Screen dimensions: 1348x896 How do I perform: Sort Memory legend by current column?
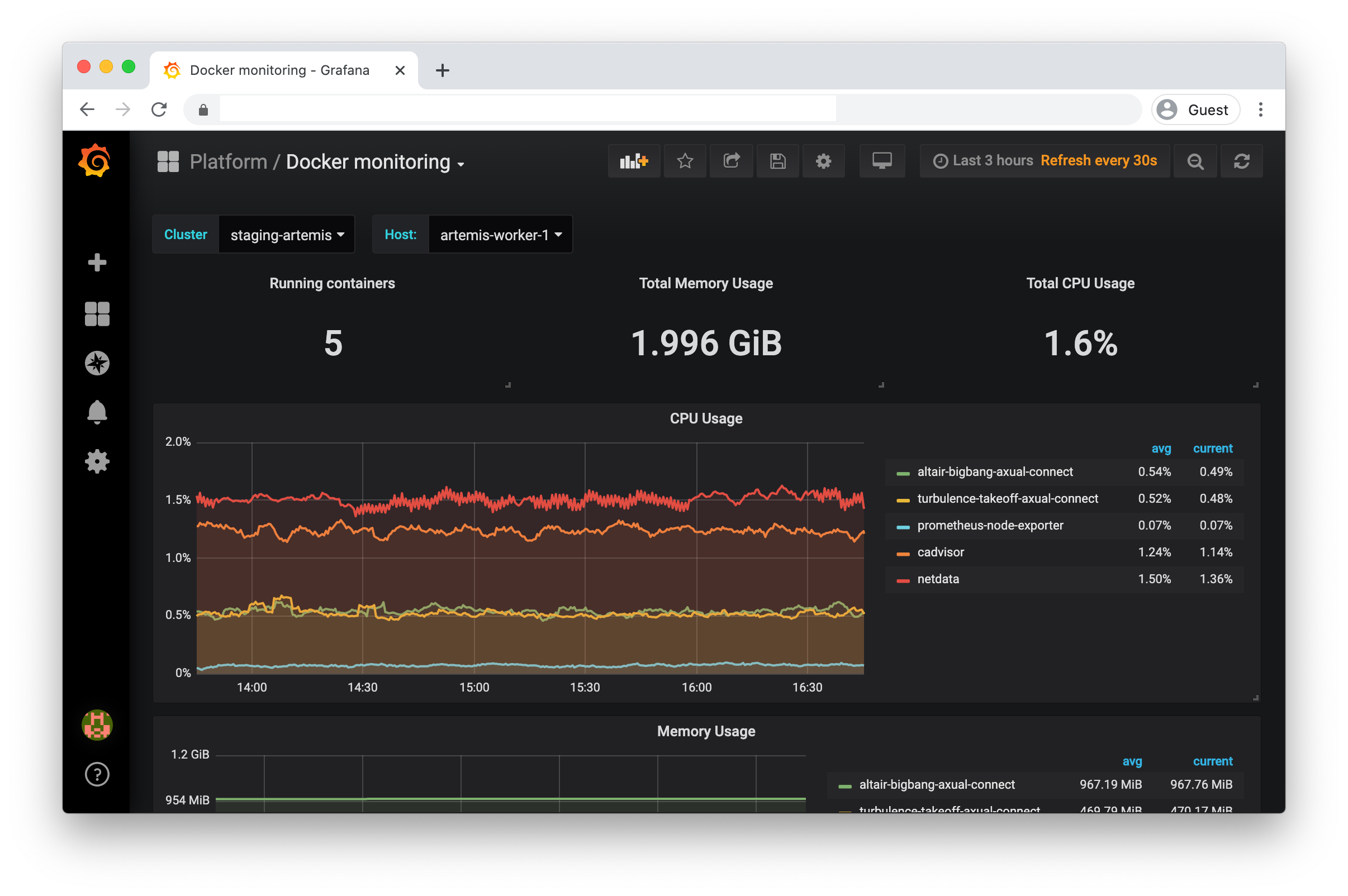tap(1213, 762)
